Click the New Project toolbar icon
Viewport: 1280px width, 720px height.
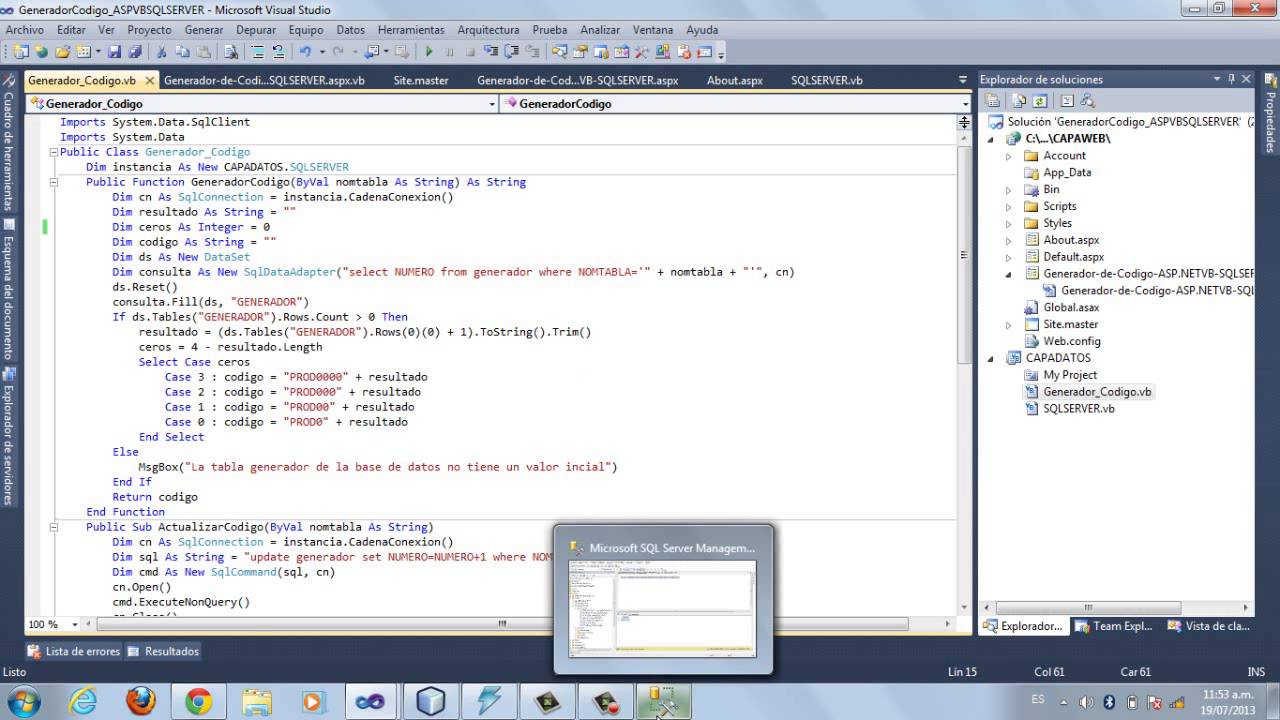[23, 51]
